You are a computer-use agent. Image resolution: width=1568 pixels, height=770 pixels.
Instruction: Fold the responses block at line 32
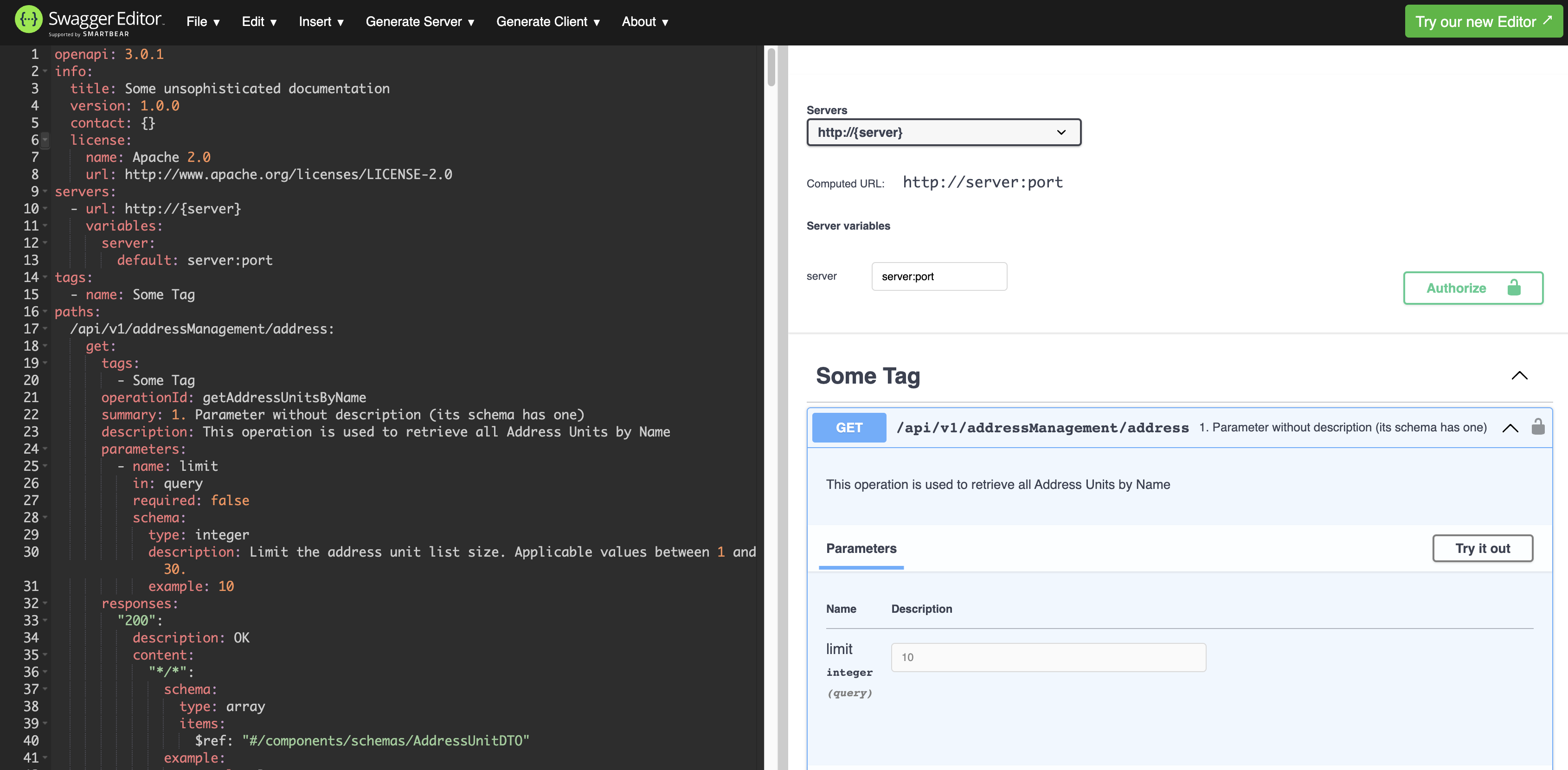pos(45,603)
